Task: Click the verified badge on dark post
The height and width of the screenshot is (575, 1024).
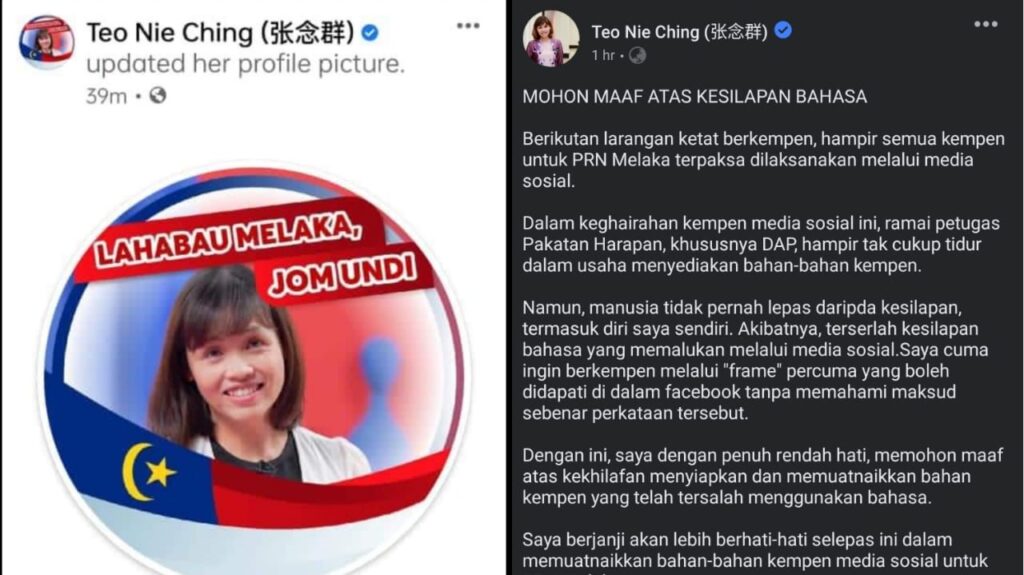Action: pos(782,30)
